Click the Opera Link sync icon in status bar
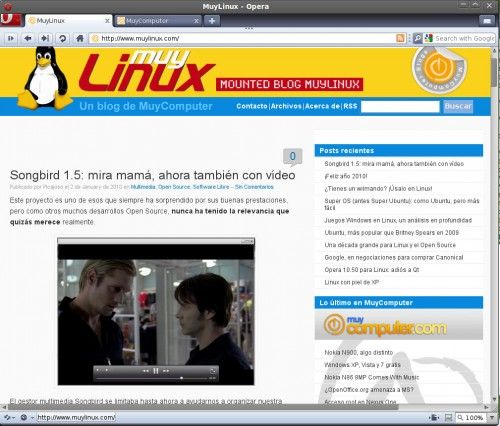Screen dimensions: 500x426 click(7, 417)
